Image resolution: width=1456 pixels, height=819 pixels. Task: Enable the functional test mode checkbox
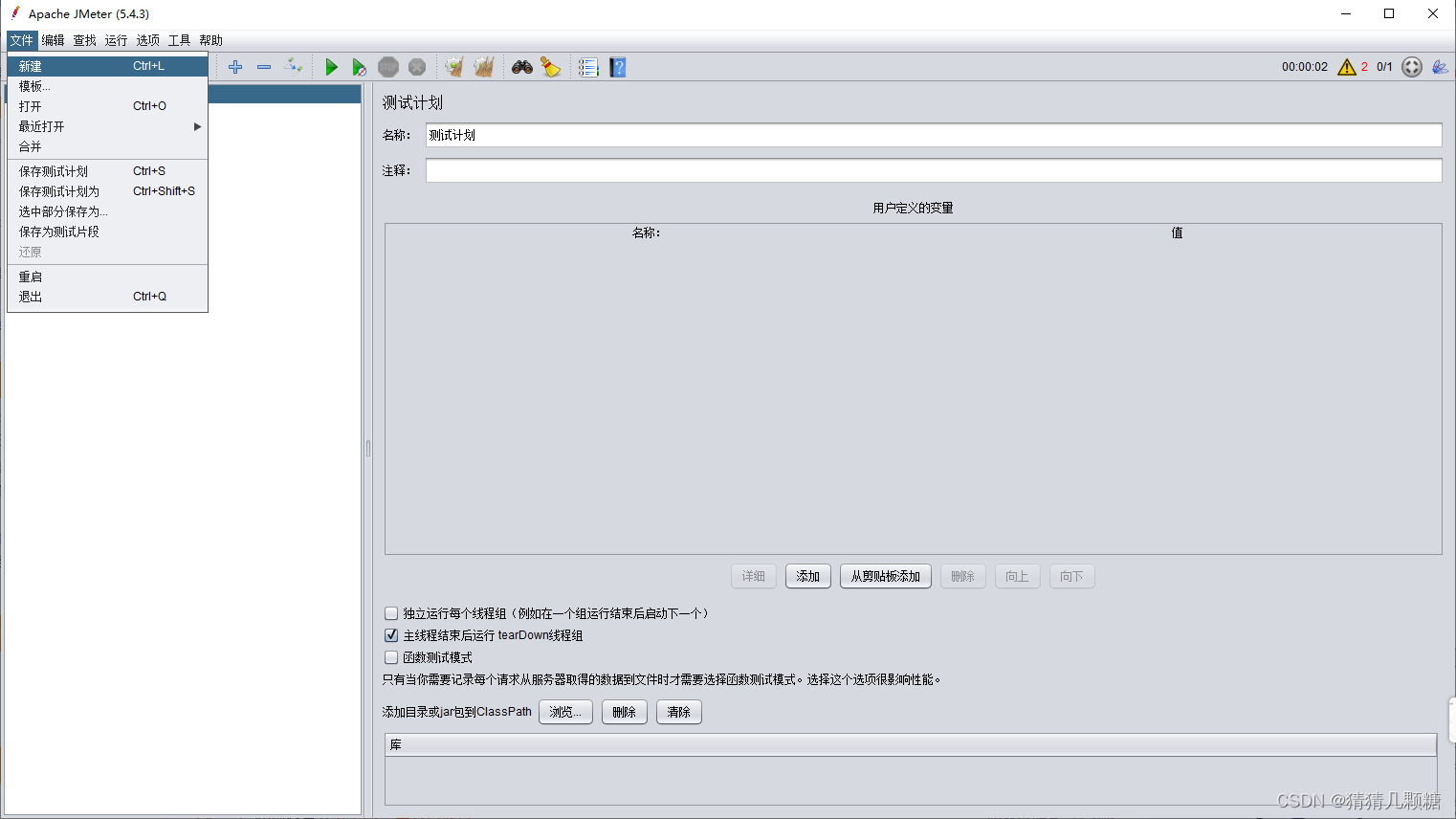(x=391, y=657)
